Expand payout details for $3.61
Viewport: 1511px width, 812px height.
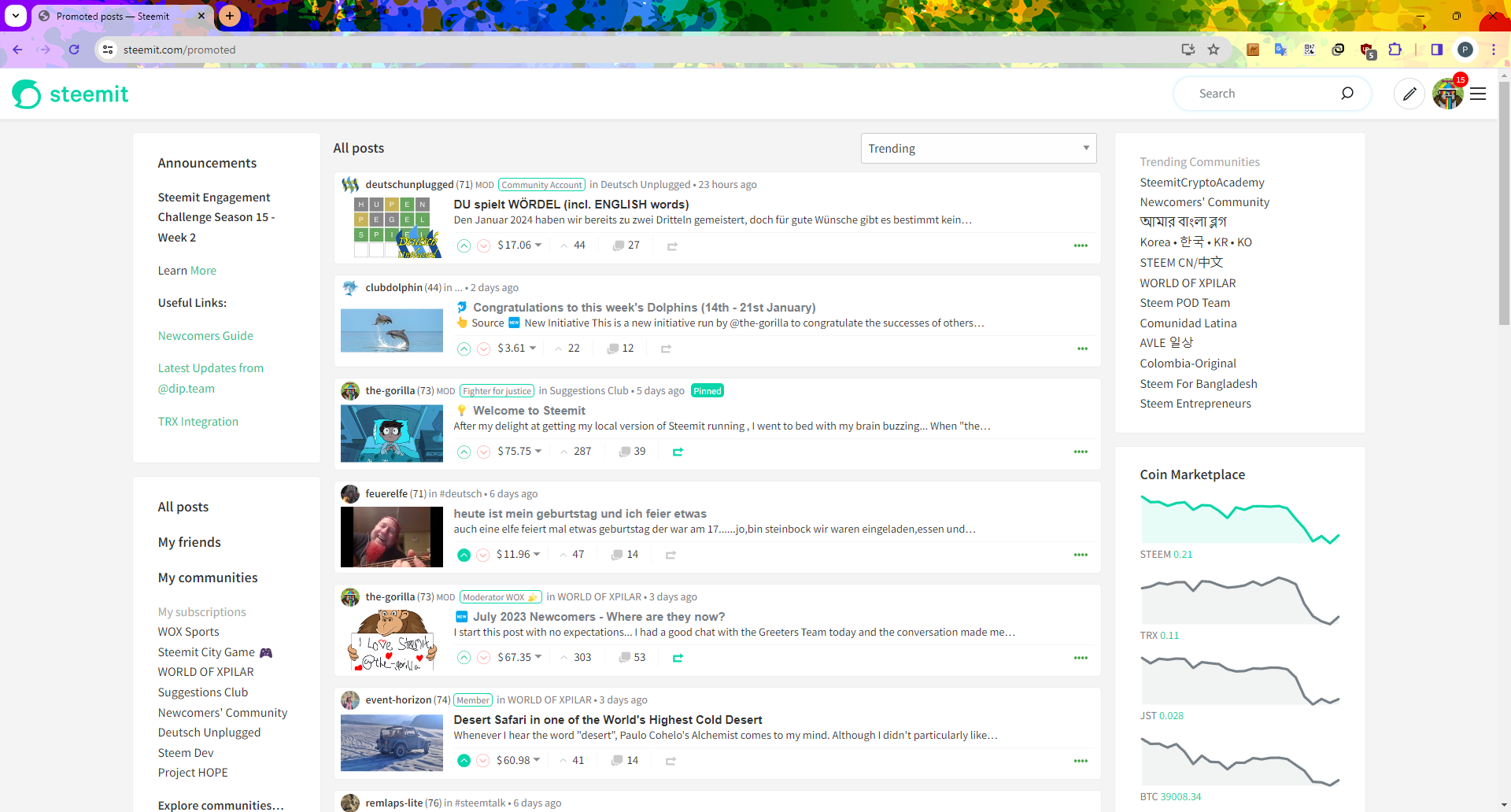coord(516,349)
